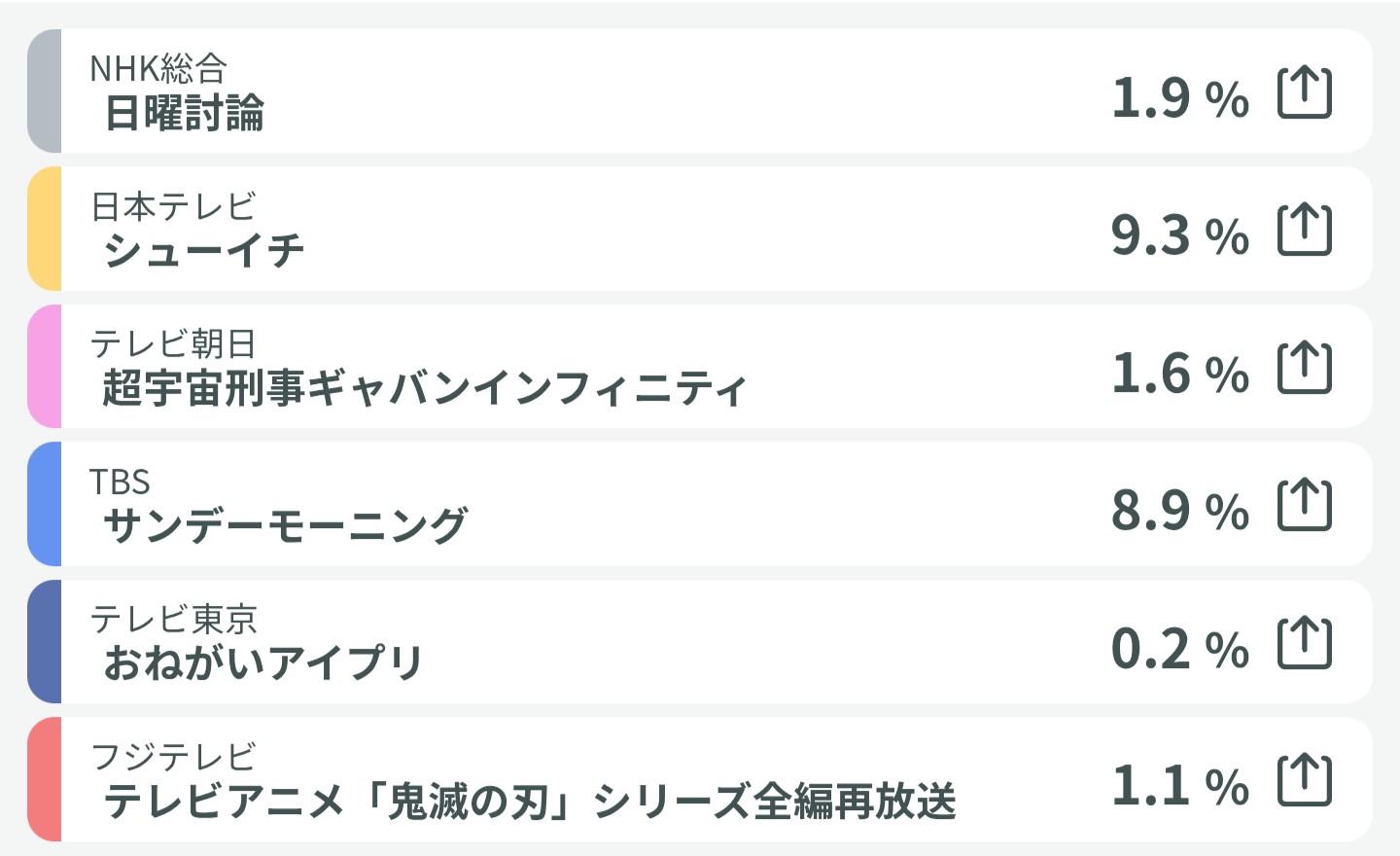The width and height of the screenshot is (1400, 856).
Task: Click the red フジテレビ color bar
Action: tap(45, 779)
